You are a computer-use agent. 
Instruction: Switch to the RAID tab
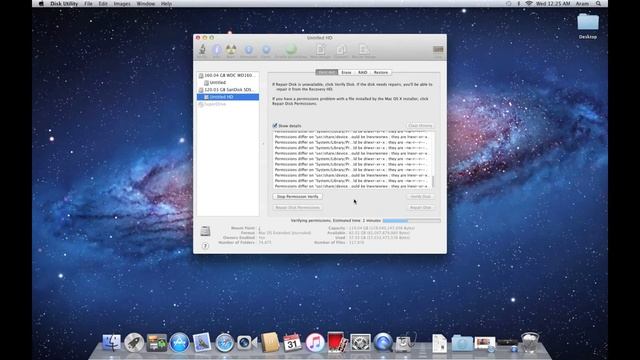click(x=362, y=72)
